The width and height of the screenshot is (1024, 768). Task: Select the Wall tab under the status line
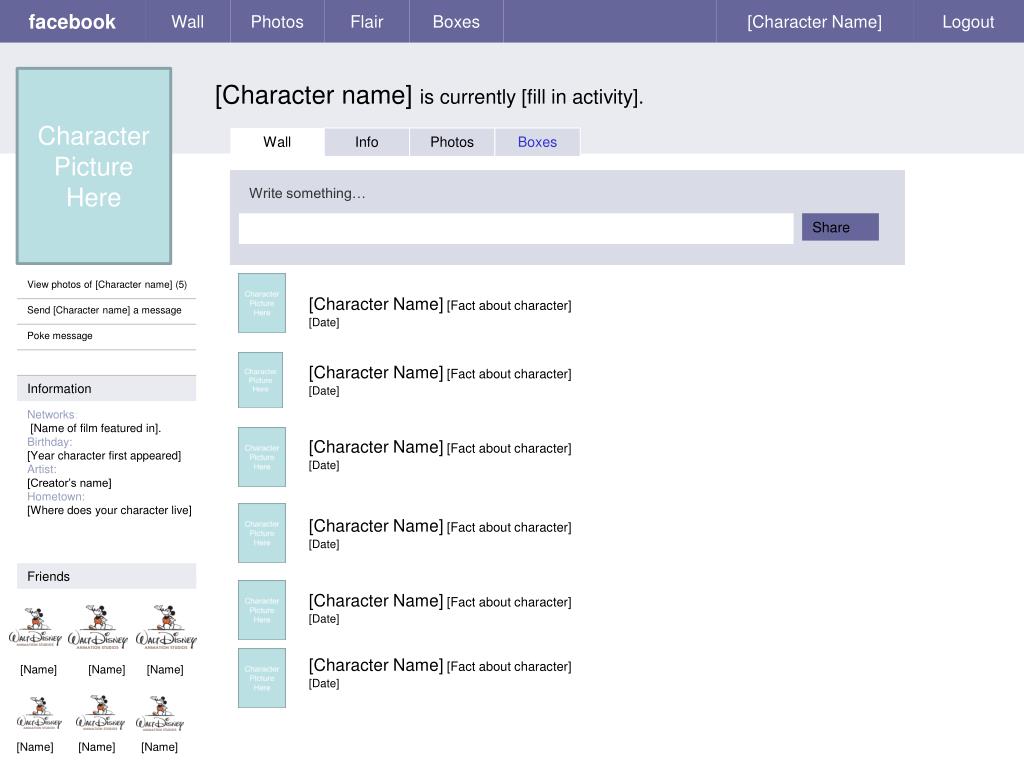[x=277, y=142]
